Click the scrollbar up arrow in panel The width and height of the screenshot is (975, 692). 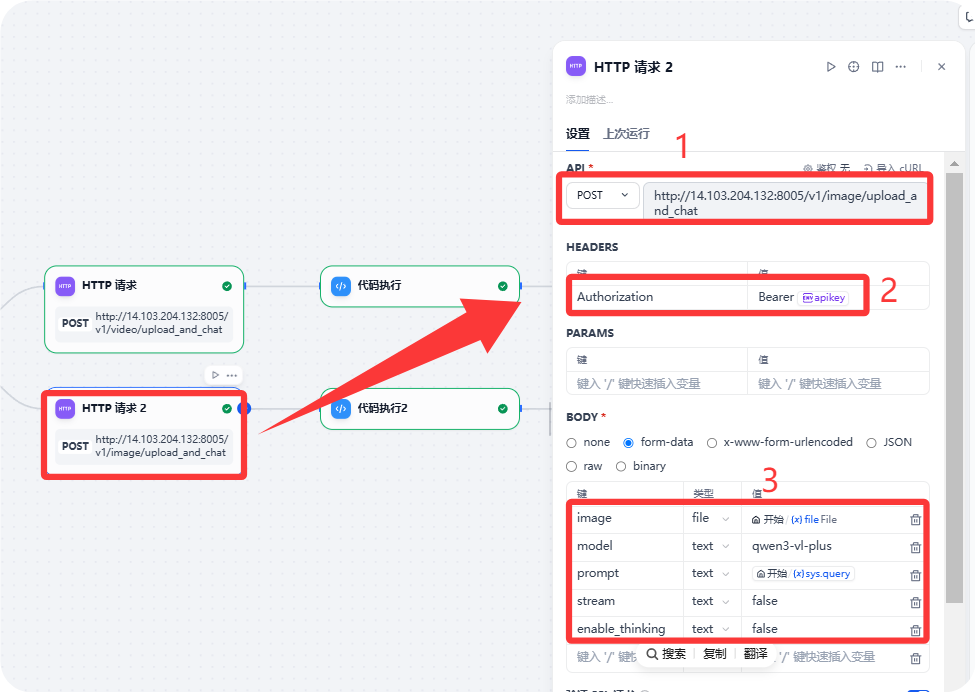click(x=954, y=164)
